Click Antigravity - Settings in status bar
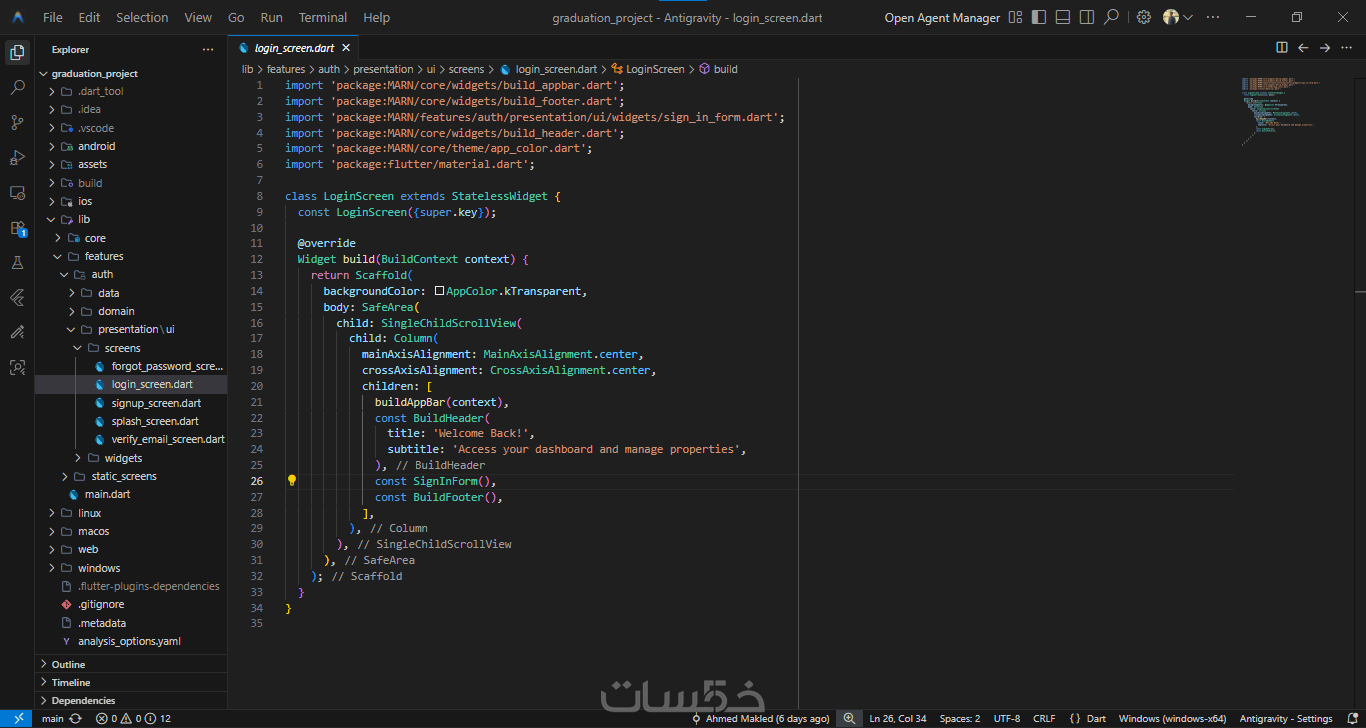Screen dimensions: 1366x728 (x=1286, y=718)
